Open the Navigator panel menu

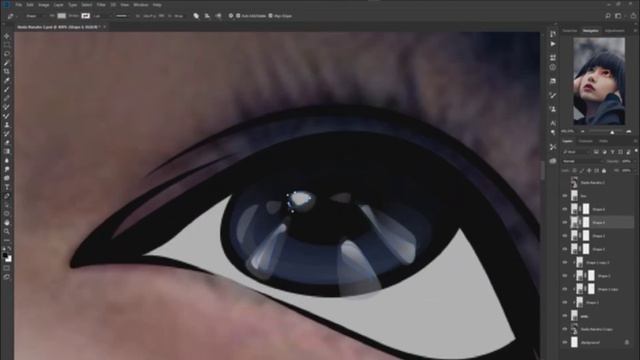click(x=636, y=31)
